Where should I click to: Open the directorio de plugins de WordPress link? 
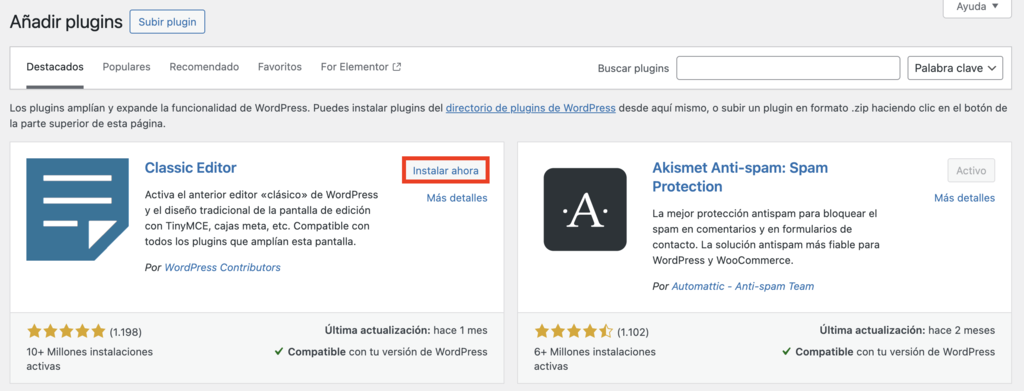[530, 108]
